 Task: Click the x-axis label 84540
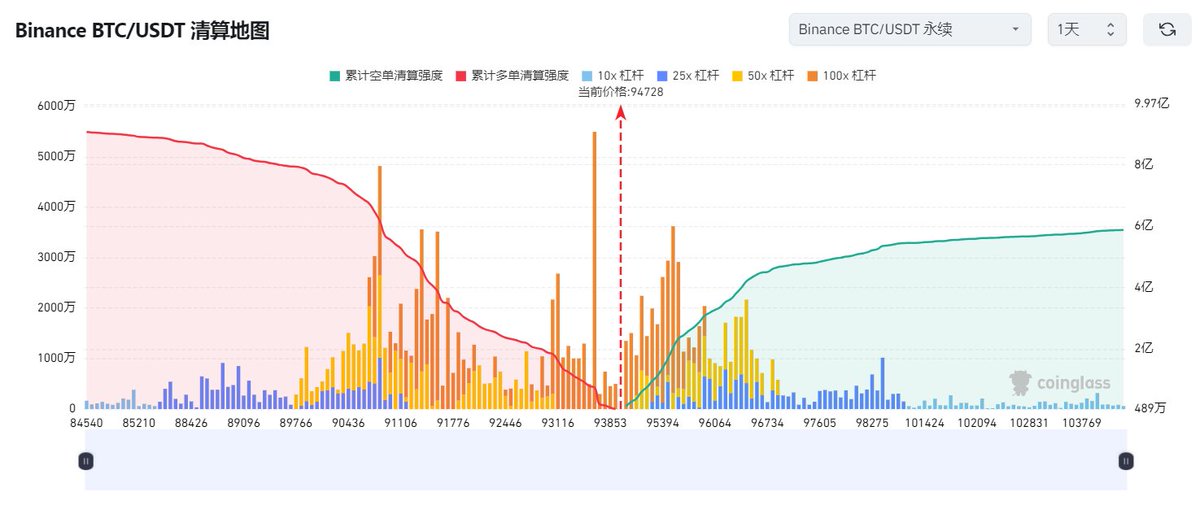click(86, 423)
